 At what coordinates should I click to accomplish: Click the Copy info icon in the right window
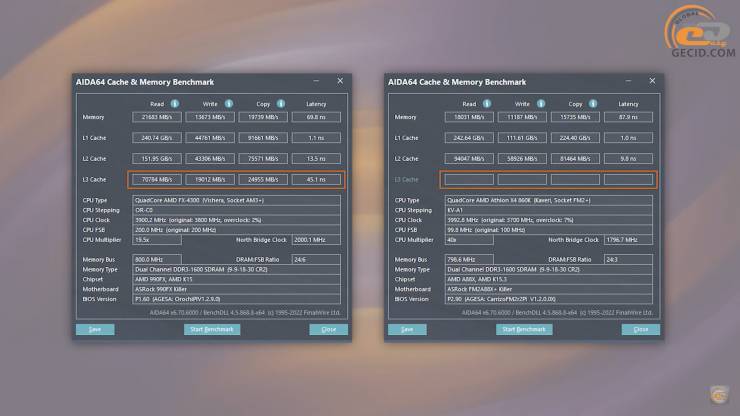point(593,103)
